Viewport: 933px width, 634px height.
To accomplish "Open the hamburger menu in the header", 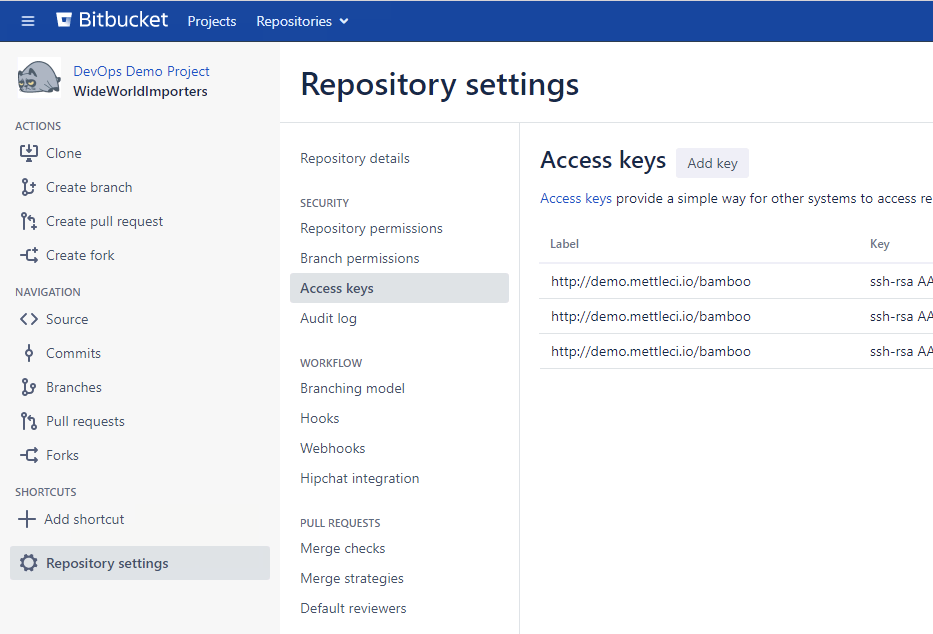I will click(28, 21).
